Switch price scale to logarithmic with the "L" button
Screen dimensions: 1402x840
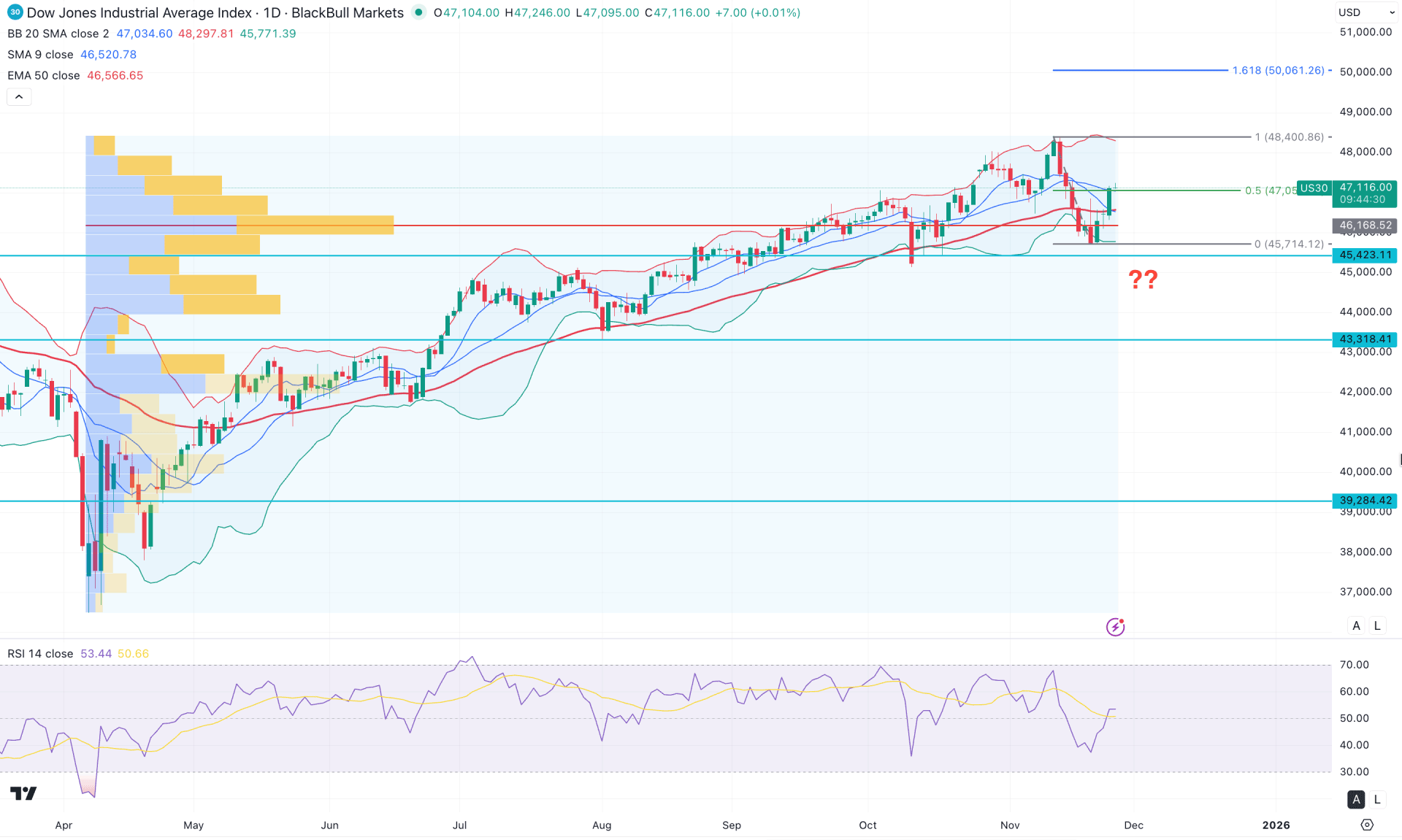pyautogui.click(x=1377, y=625)
